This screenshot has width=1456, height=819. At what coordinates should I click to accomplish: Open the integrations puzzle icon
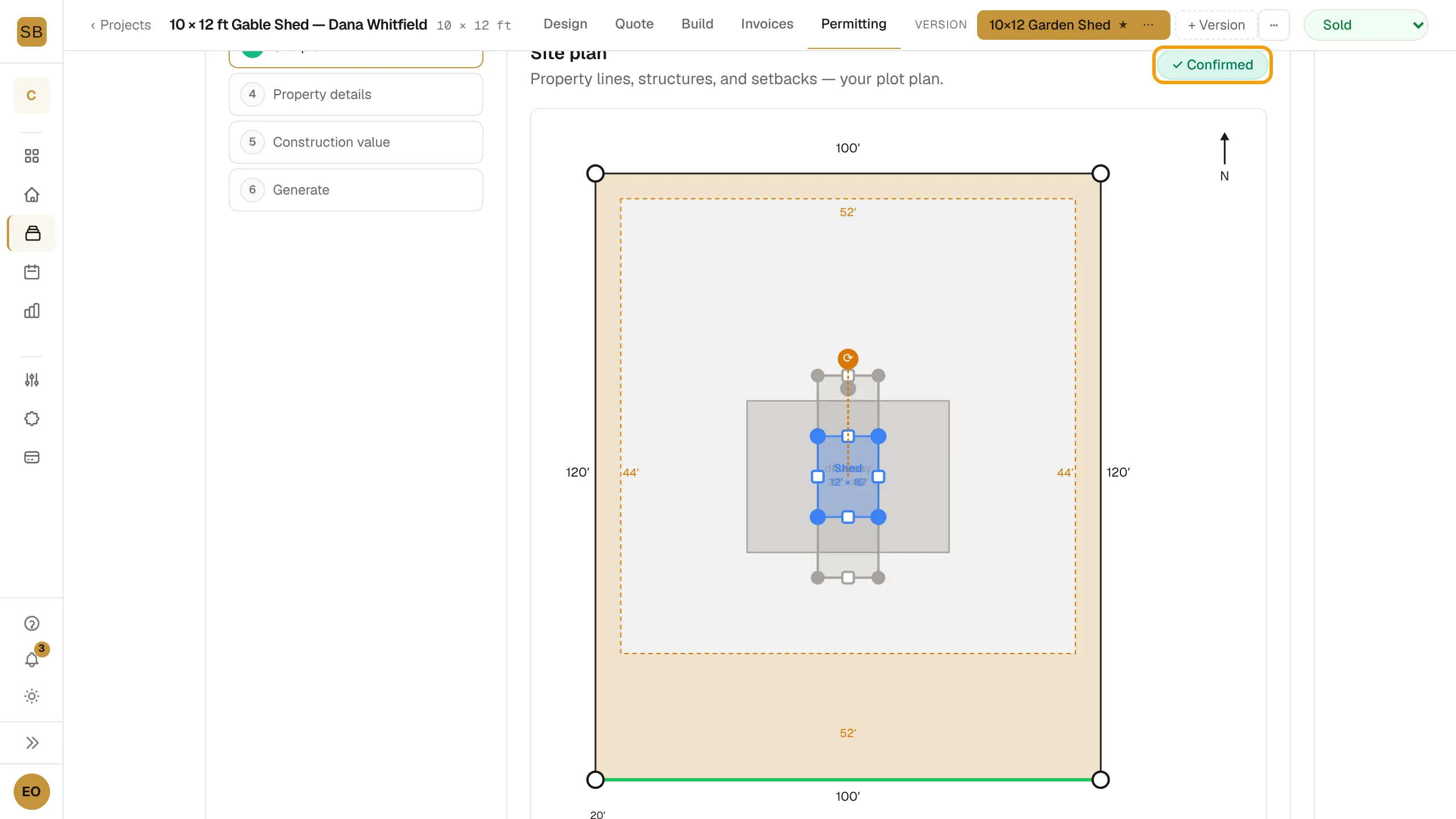tap(32, 419)
